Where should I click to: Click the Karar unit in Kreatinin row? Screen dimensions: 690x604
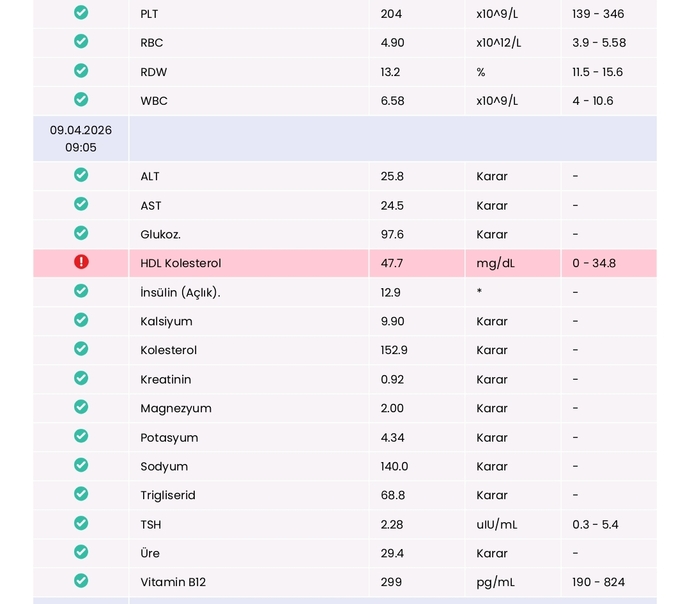pyautogui.click(x=492, y=379)
